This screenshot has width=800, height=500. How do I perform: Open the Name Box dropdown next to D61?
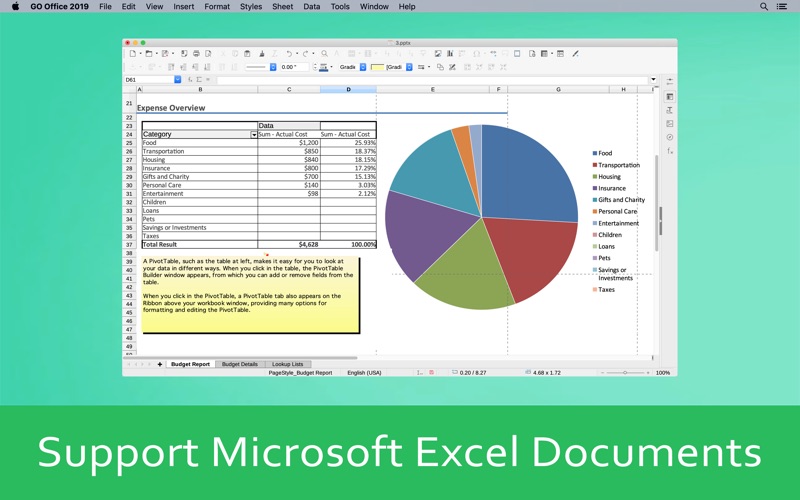[178, 80]
